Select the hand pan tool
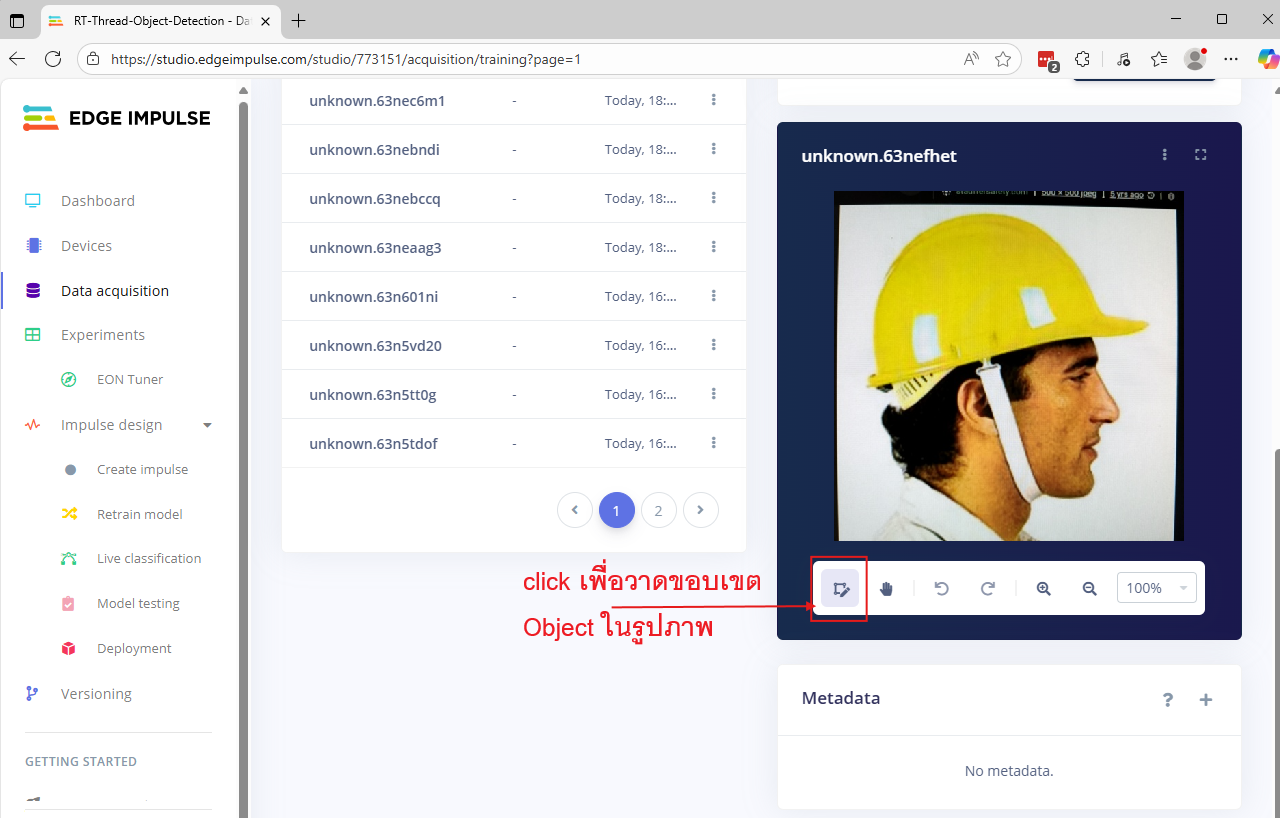 [886, 589]
